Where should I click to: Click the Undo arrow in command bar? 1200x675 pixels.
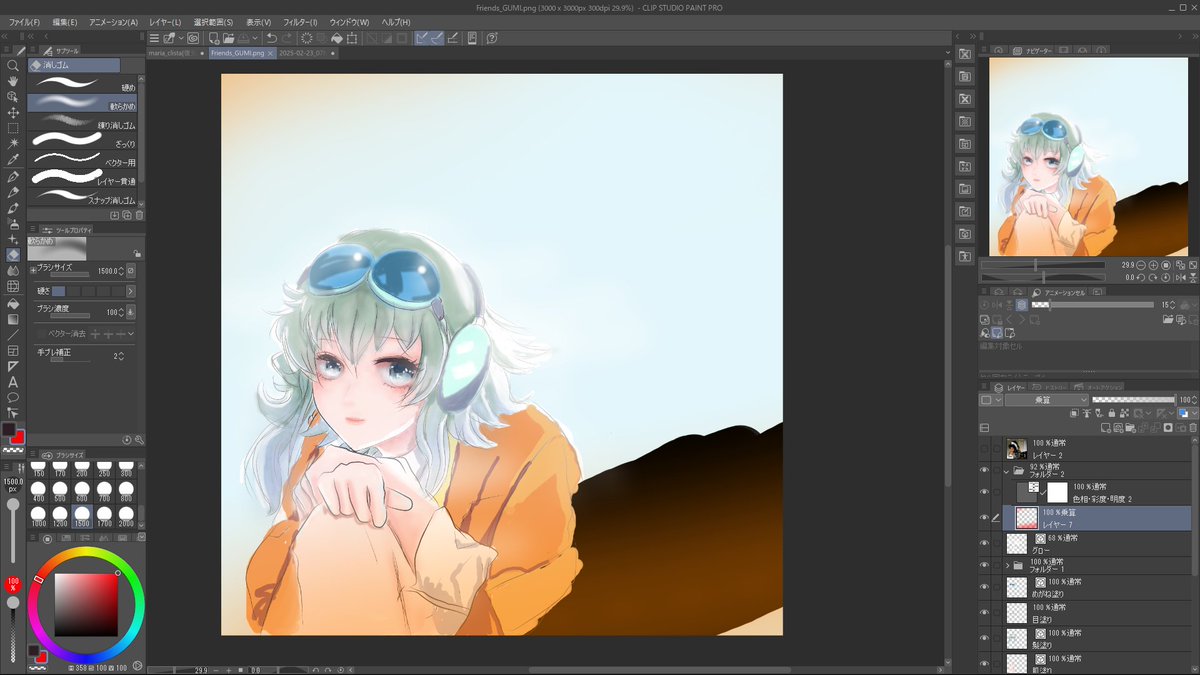click(x=272, y=38)
